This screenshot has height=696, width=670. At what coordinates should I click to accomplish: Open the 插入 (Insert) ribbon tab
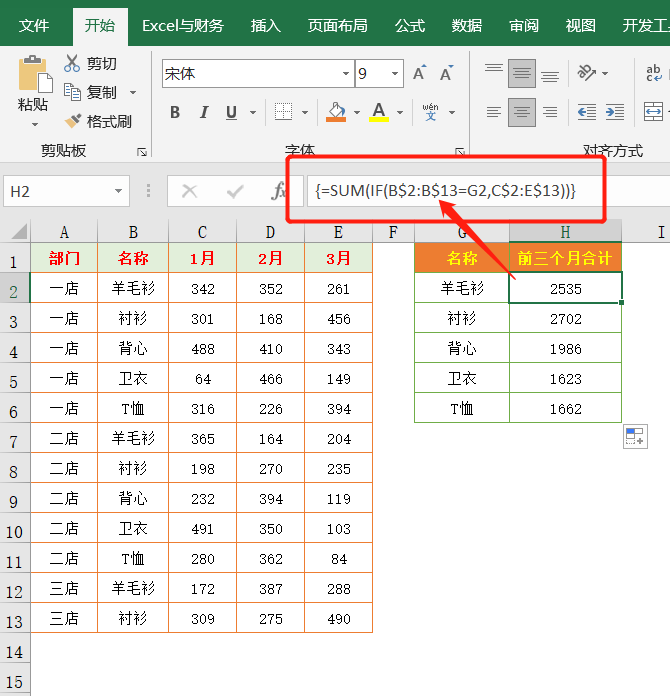click(265, 25)
